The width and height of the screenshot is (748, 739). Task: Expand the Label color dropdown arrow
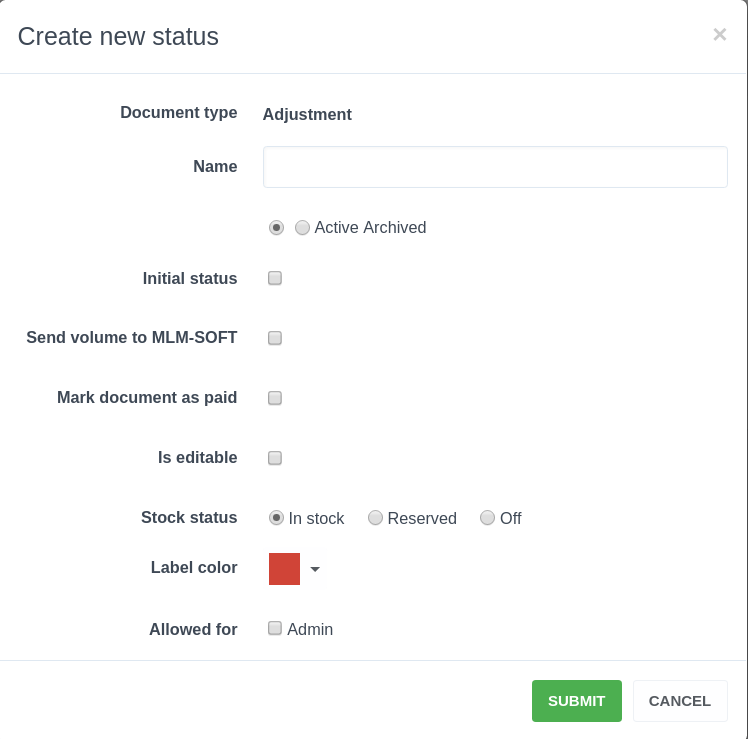(x=315, y=569)
